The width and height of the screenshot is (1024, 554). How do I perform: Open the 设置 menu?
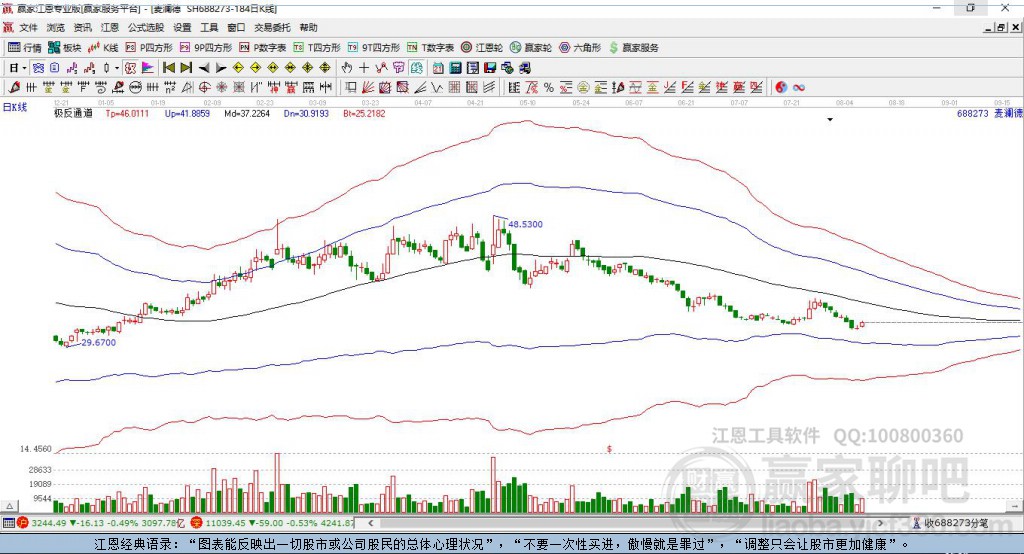tap(182, 27)
